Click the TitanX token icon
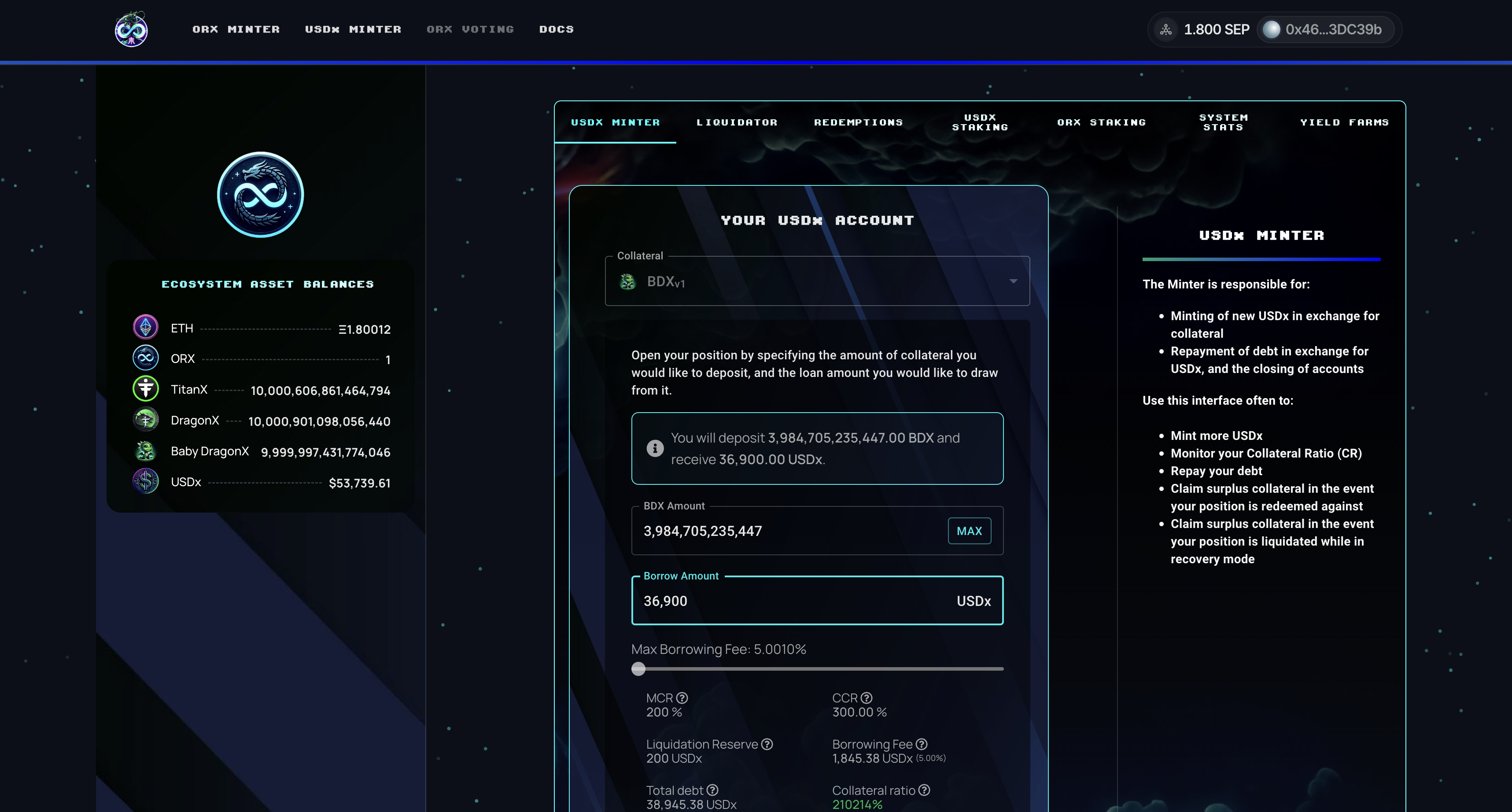This screenshot has height=812, width=1512. (x=146, y=389)
